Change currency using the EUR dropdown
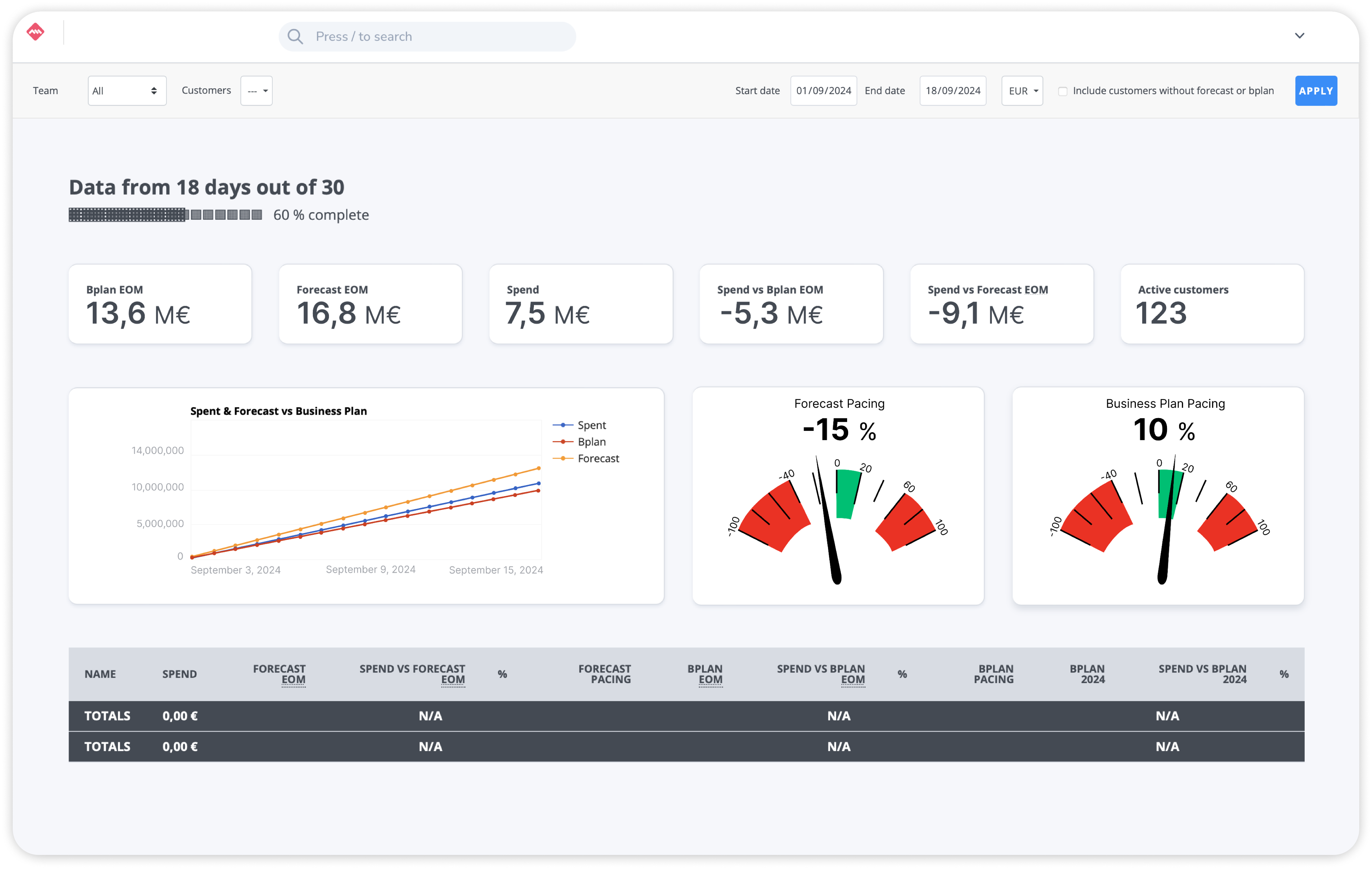The width and height of the screenshot is (1372, 869). (x=1022, y=90)
